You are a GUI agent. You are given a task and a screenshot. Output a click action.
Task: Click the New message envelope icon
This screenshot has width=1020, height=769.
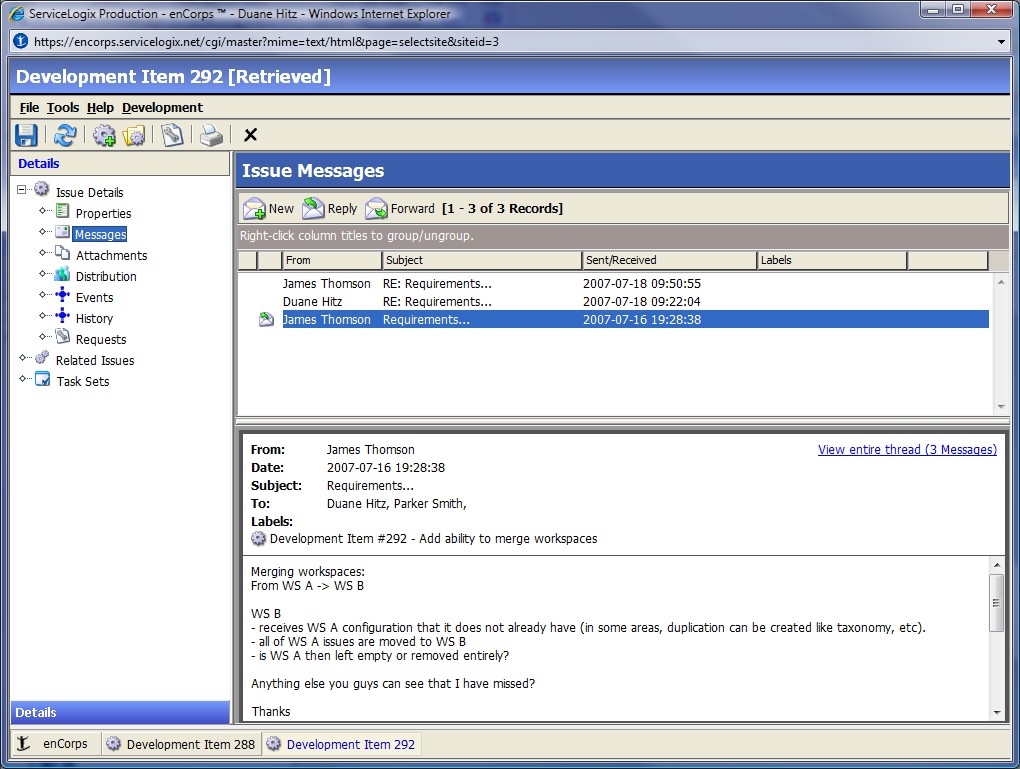pos(254,209)
